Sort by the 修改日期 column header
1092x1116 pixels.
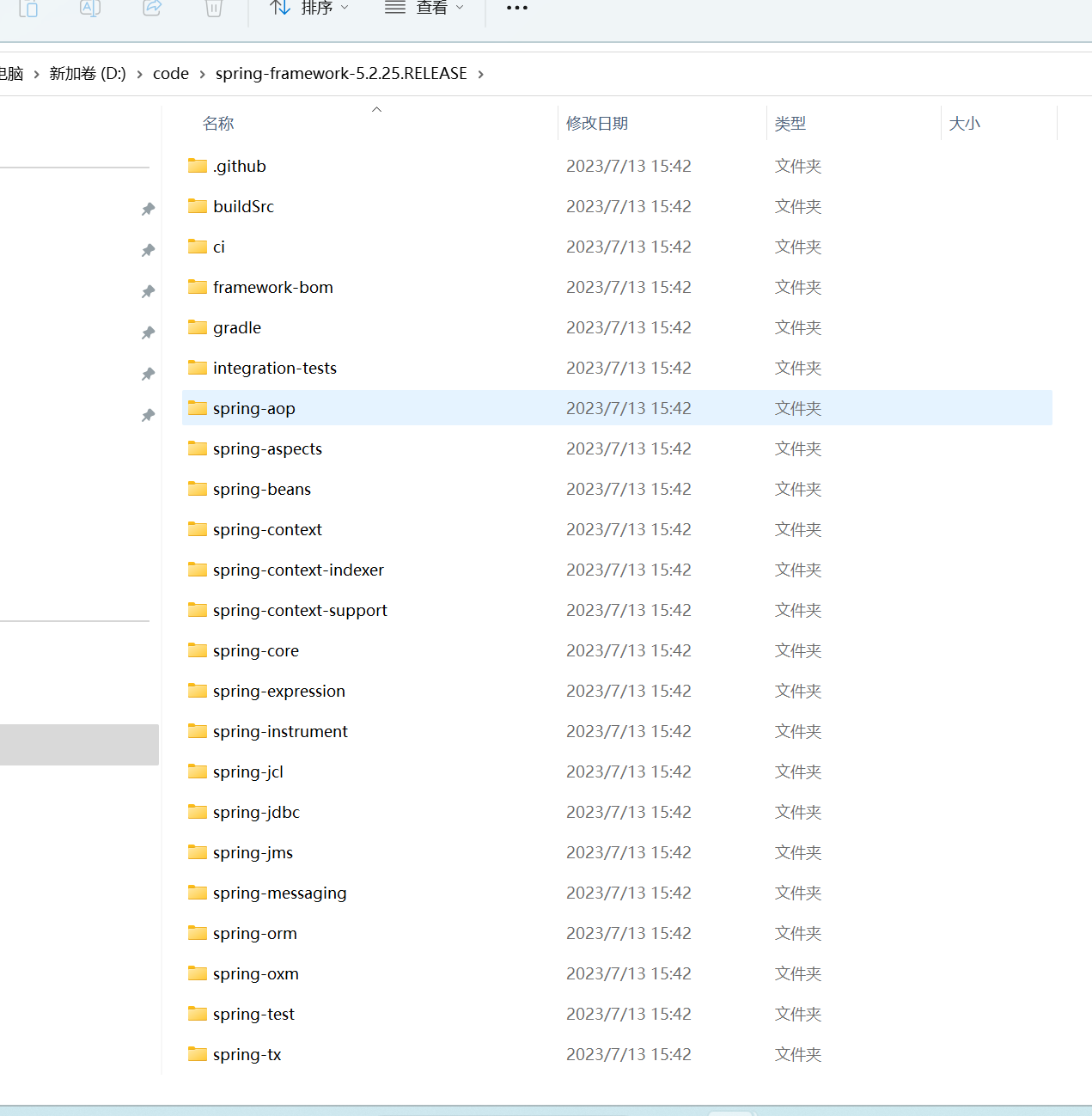tap(597, 124)
